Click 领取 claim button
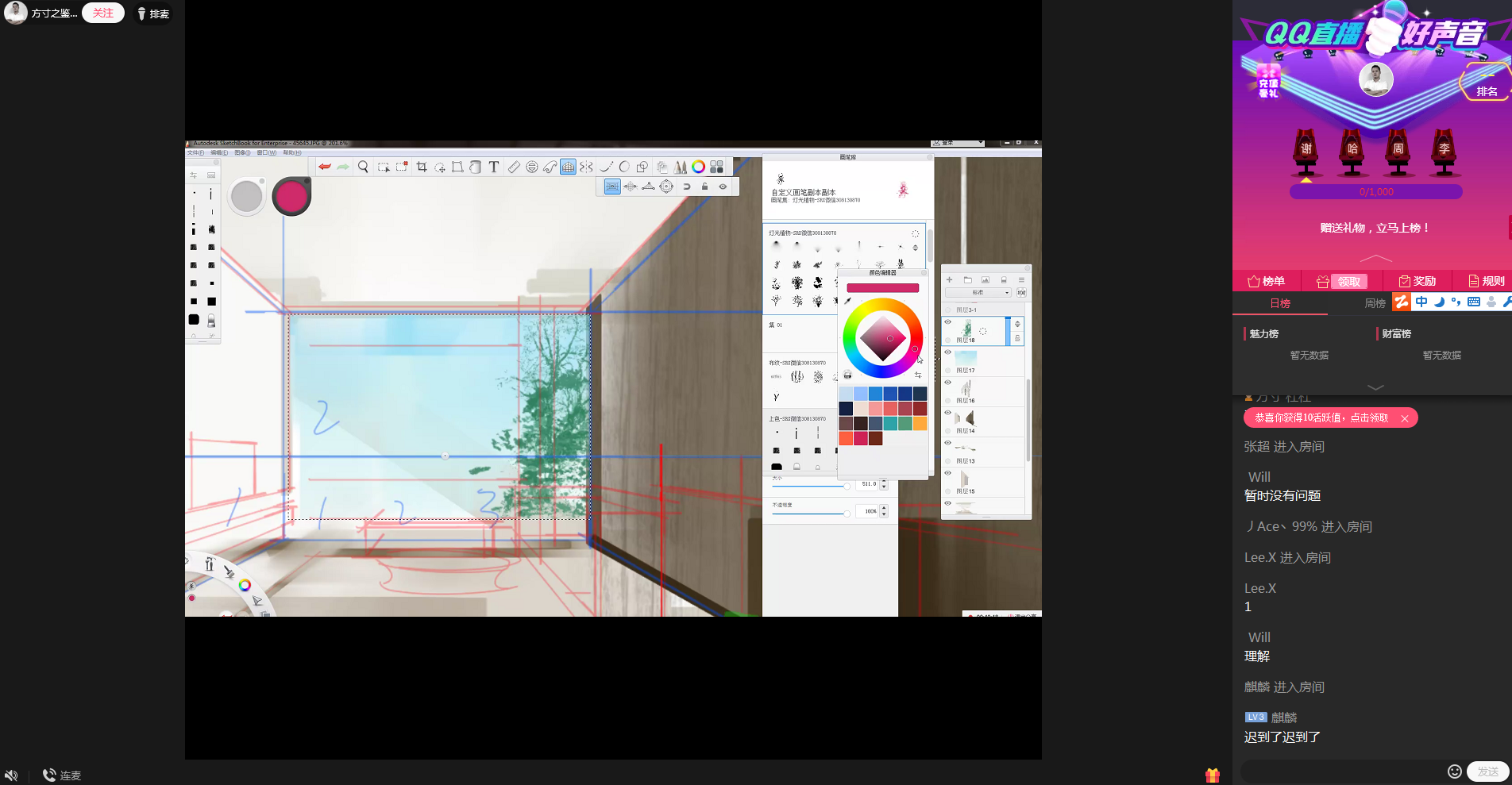Image resolution: width=1512 pixels, height=785 pixels. (1349, 282)
